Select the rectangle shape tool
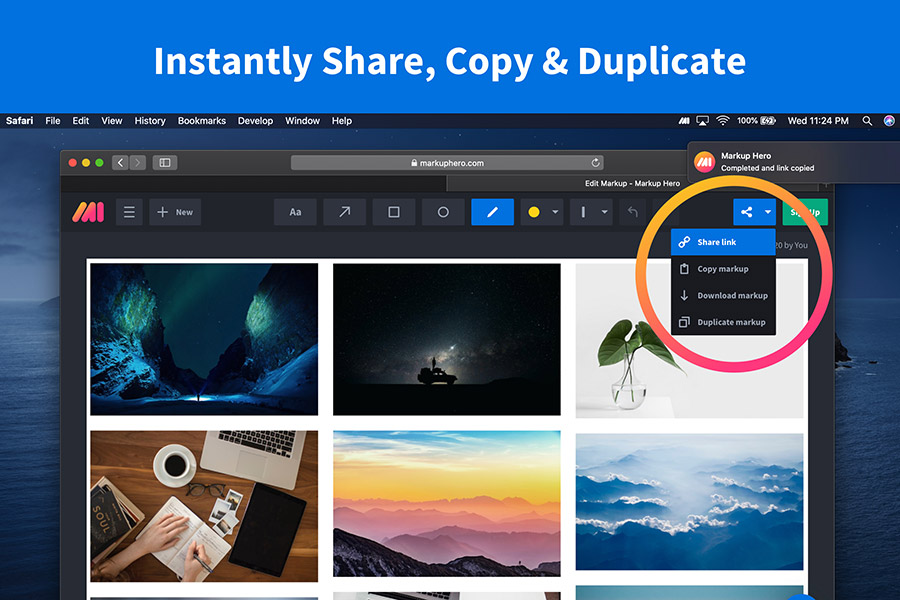Viewport: 900px width, 600px height. tap(394, 212)
